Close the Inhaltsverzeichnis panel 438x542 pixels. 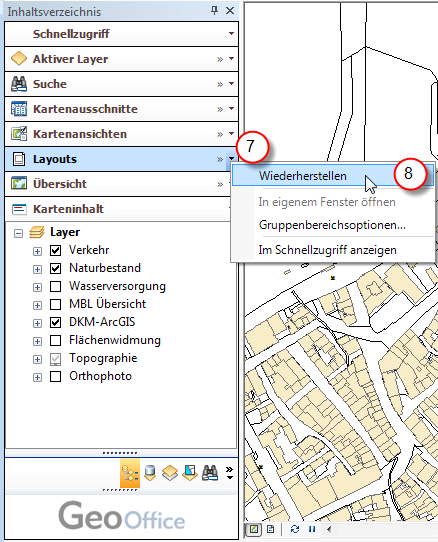pyautogui.click(x=230, y=10)
